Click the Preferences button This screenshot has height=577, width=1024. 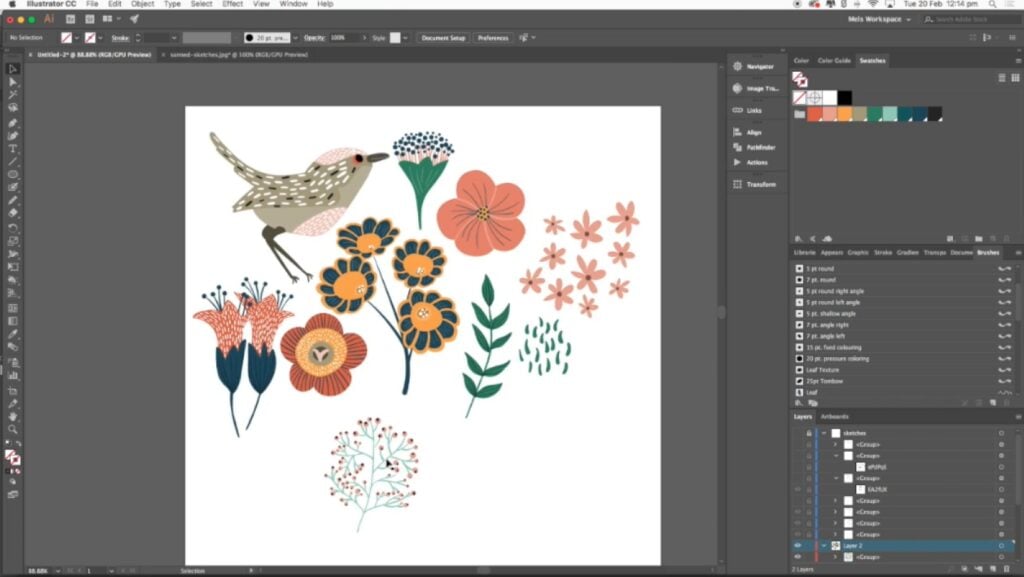(x=493, y=38)
